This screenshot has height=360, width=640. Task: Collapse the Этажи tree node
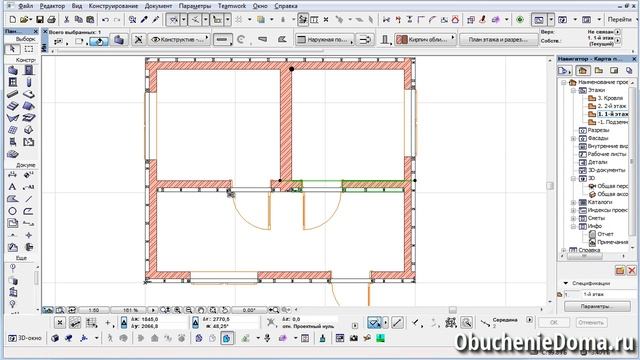point(574,90)
